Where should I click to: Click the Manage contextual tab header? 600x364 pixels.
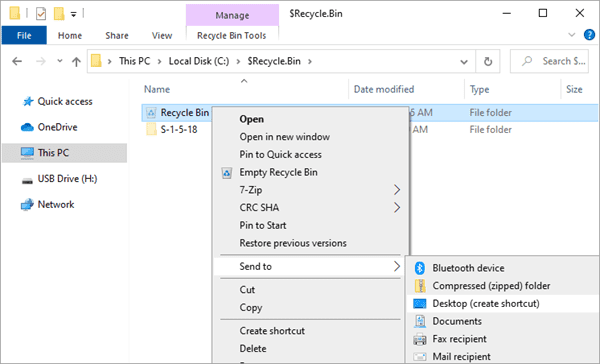coord(232,15)
